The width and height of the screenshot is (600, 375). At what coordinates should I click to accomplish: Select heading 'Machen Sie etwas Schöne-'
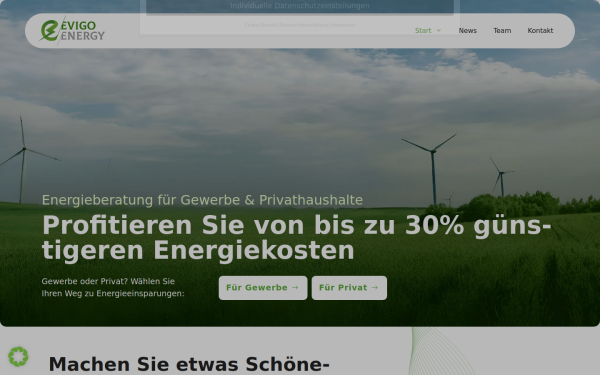point(189,364)
